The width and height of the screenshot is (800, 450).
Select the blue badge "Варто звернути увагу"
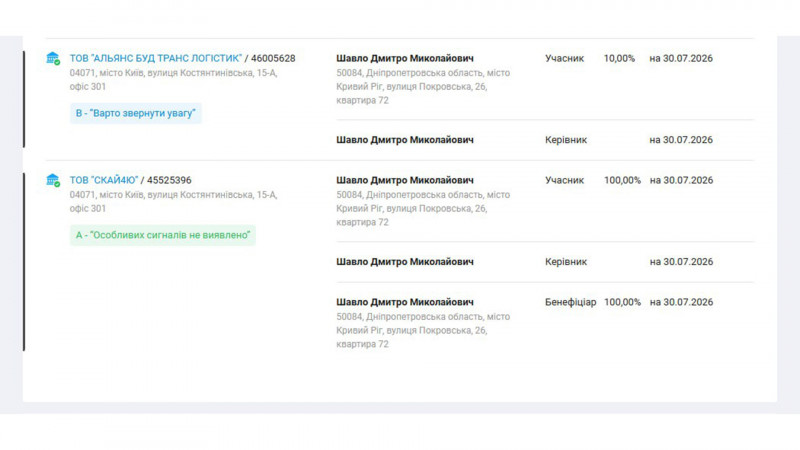[x=136, y=113]
